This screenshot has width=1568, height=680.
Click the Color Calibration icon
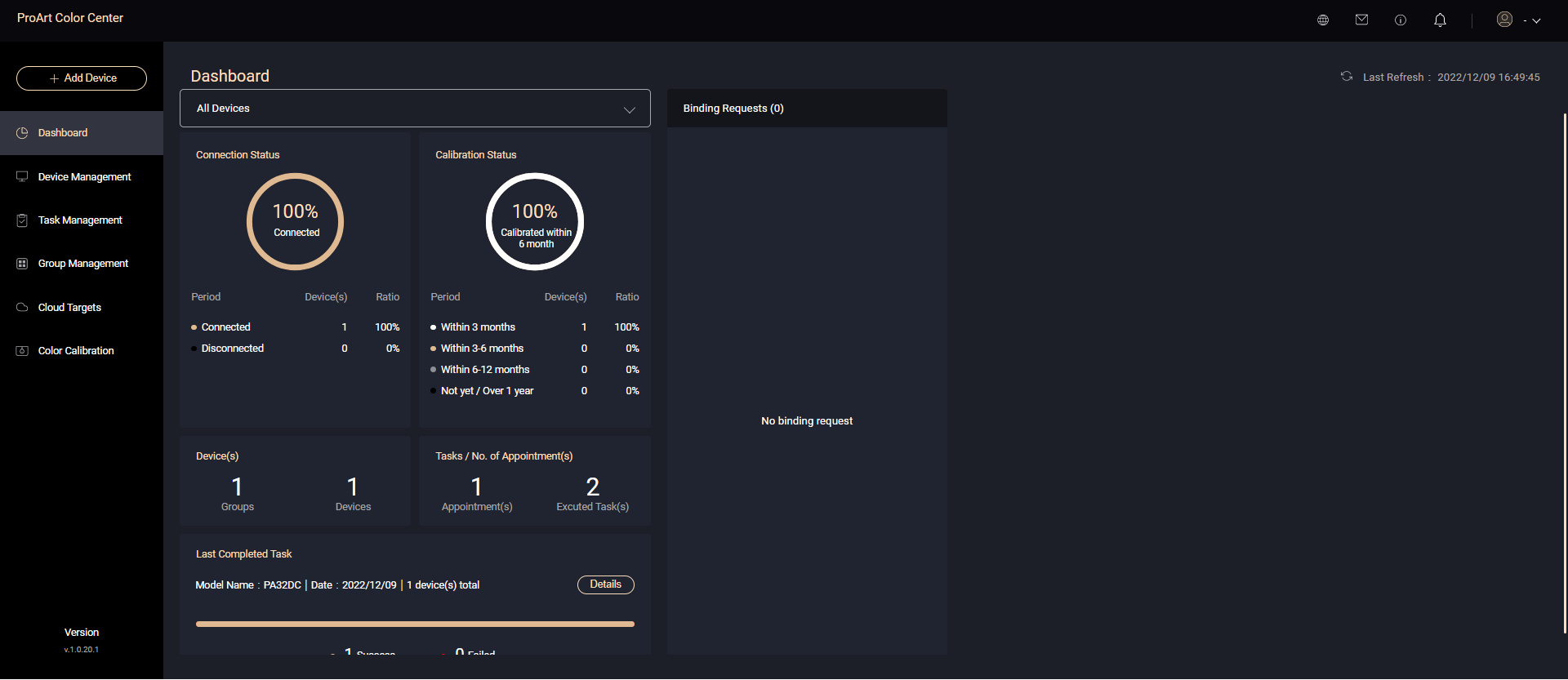(x=22, y=351)
